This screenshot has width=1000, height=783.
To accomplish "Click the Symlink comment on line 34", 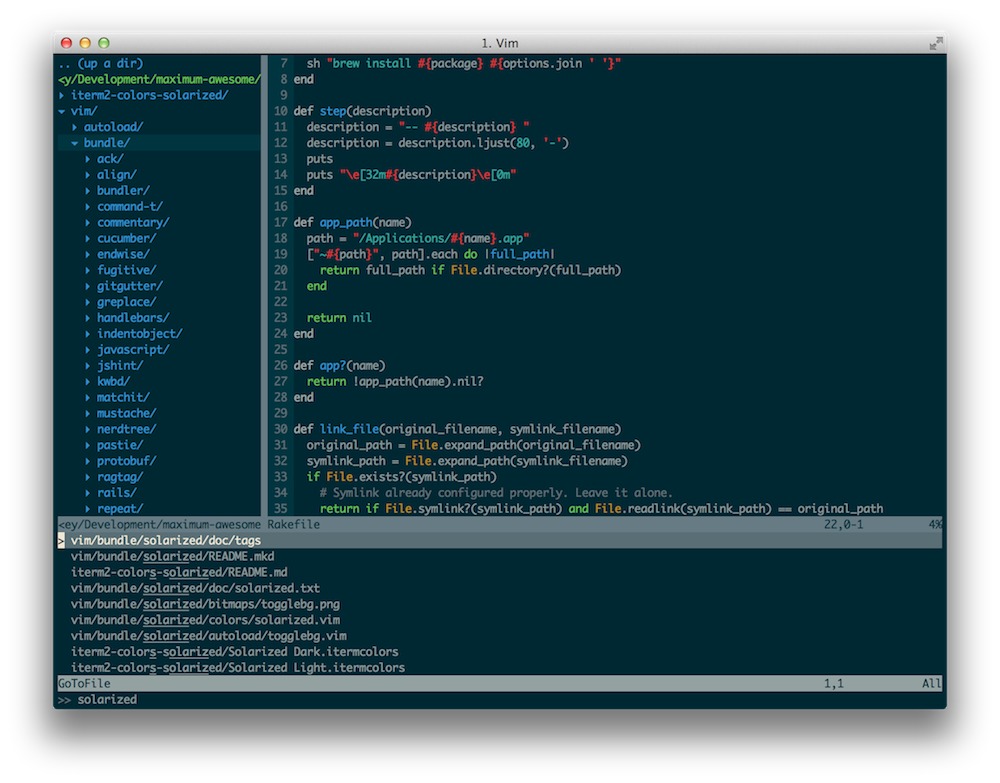I will [496, 493].
